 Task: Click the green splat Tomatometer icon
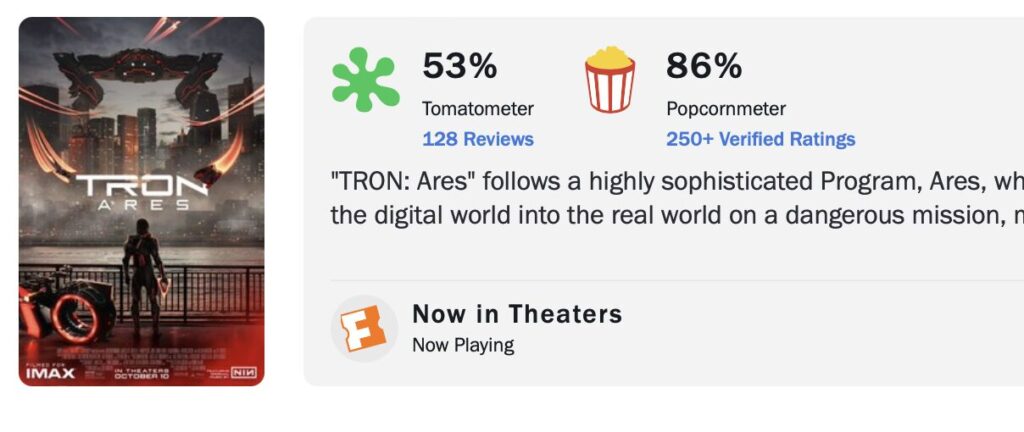click(x=365, y=80)
